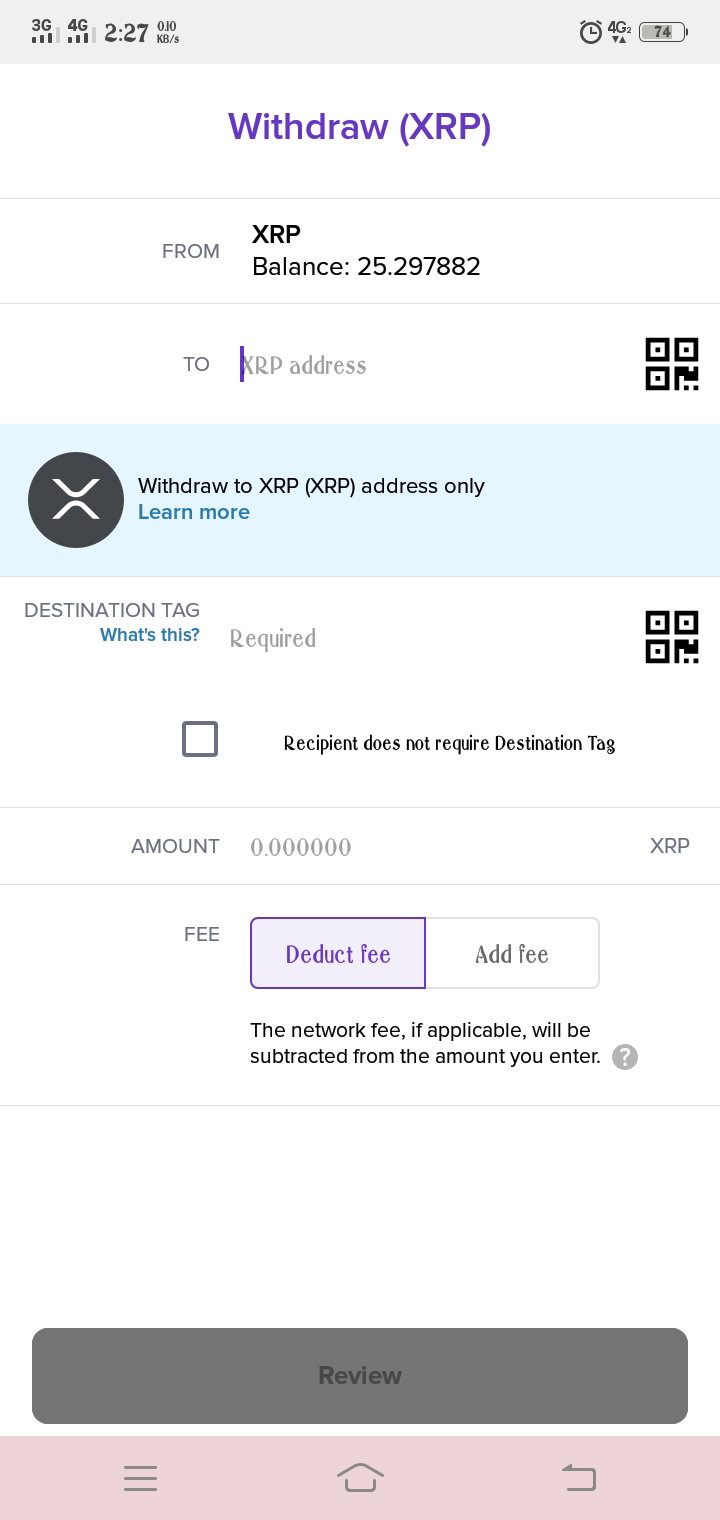
Task: Open fee help question mark icon
Action: [x=625, y=1057]
